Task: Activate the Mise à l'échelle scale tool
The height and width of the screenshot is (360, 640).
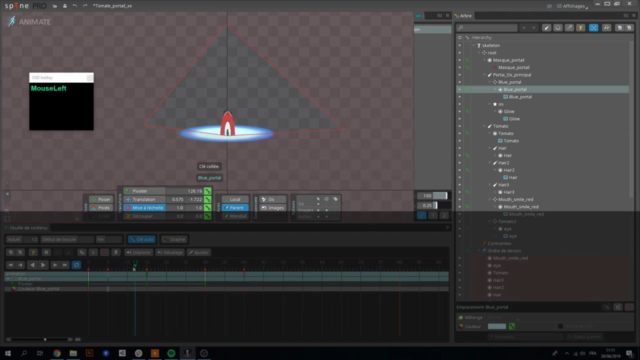Action: (144, 208)
